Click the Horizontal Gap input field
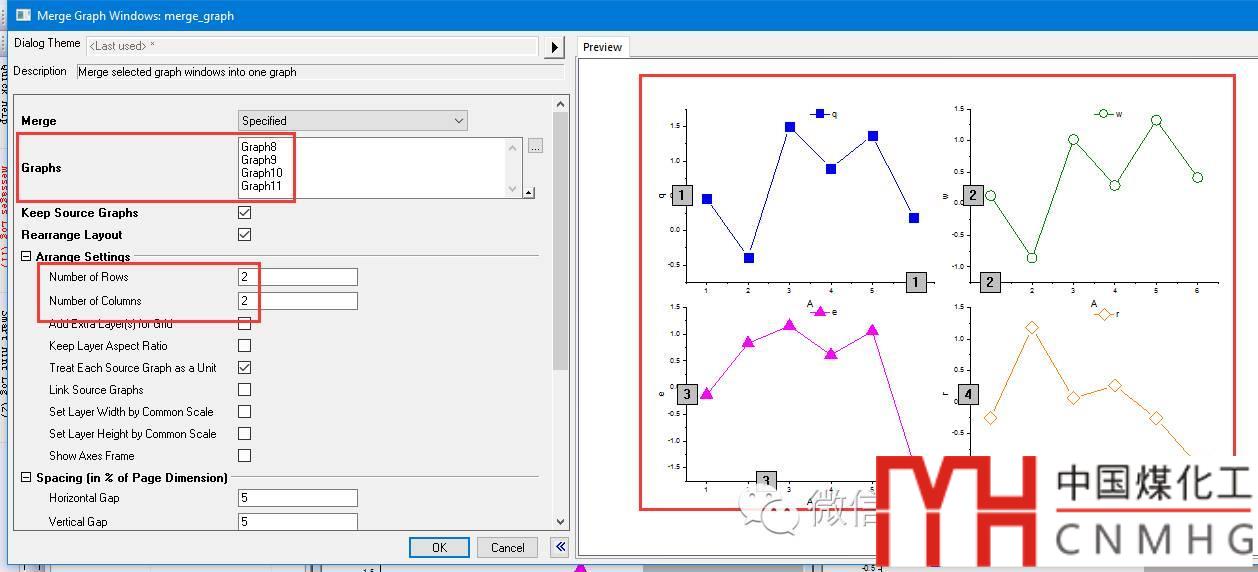 click(297, 498)
